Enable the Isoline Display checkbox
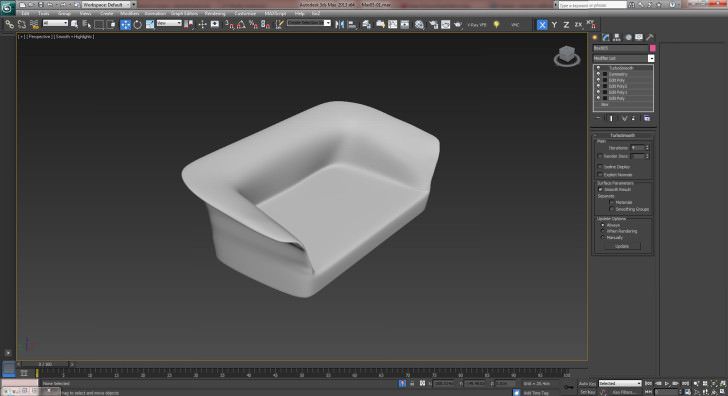Viewport: 728px width, 396px height. [600, 166]
